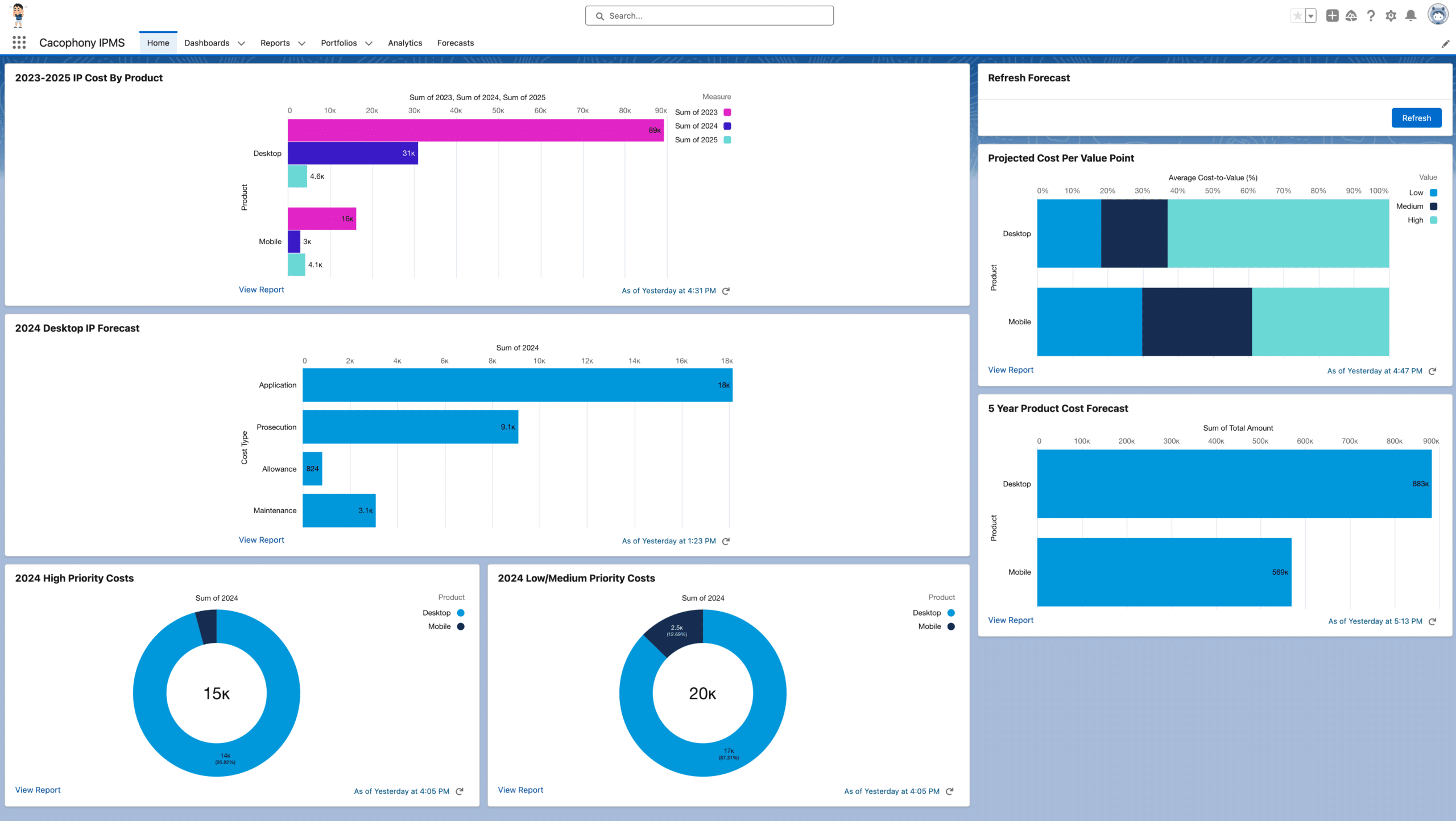This screenshot has width=1456, height=821.
Task: Click the favorites star icon
Action: point(1297,16)
